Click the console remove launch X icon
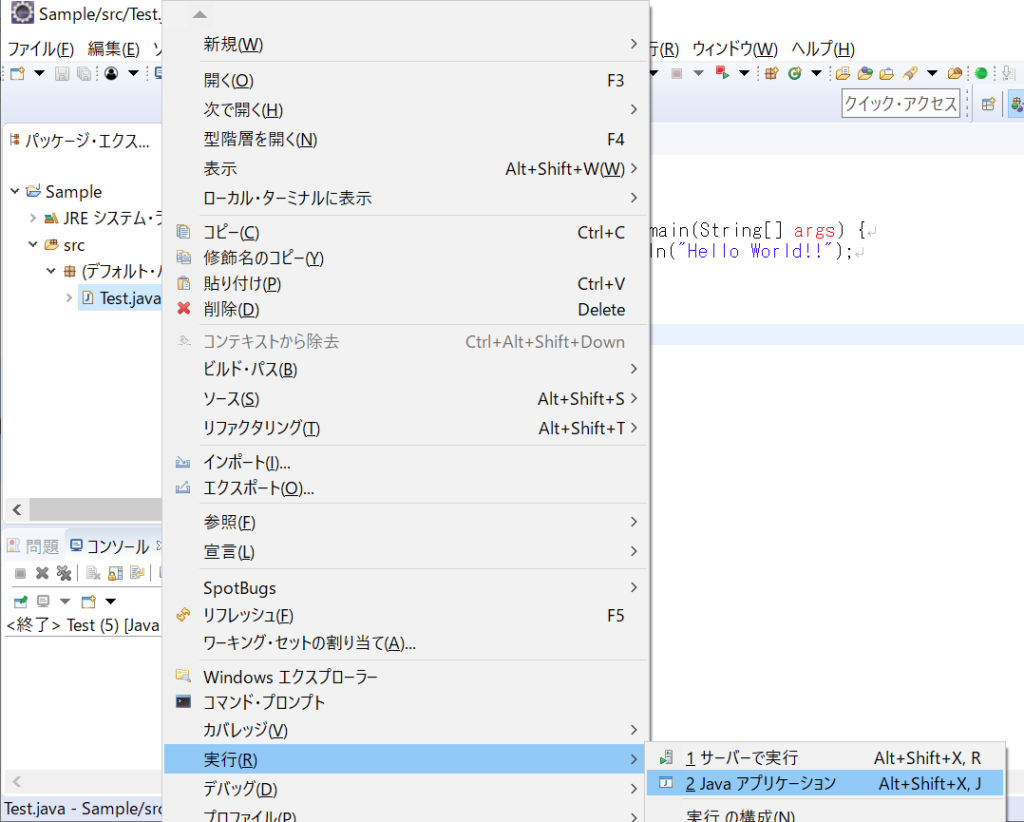1024x822 pixels. point(42,573)
